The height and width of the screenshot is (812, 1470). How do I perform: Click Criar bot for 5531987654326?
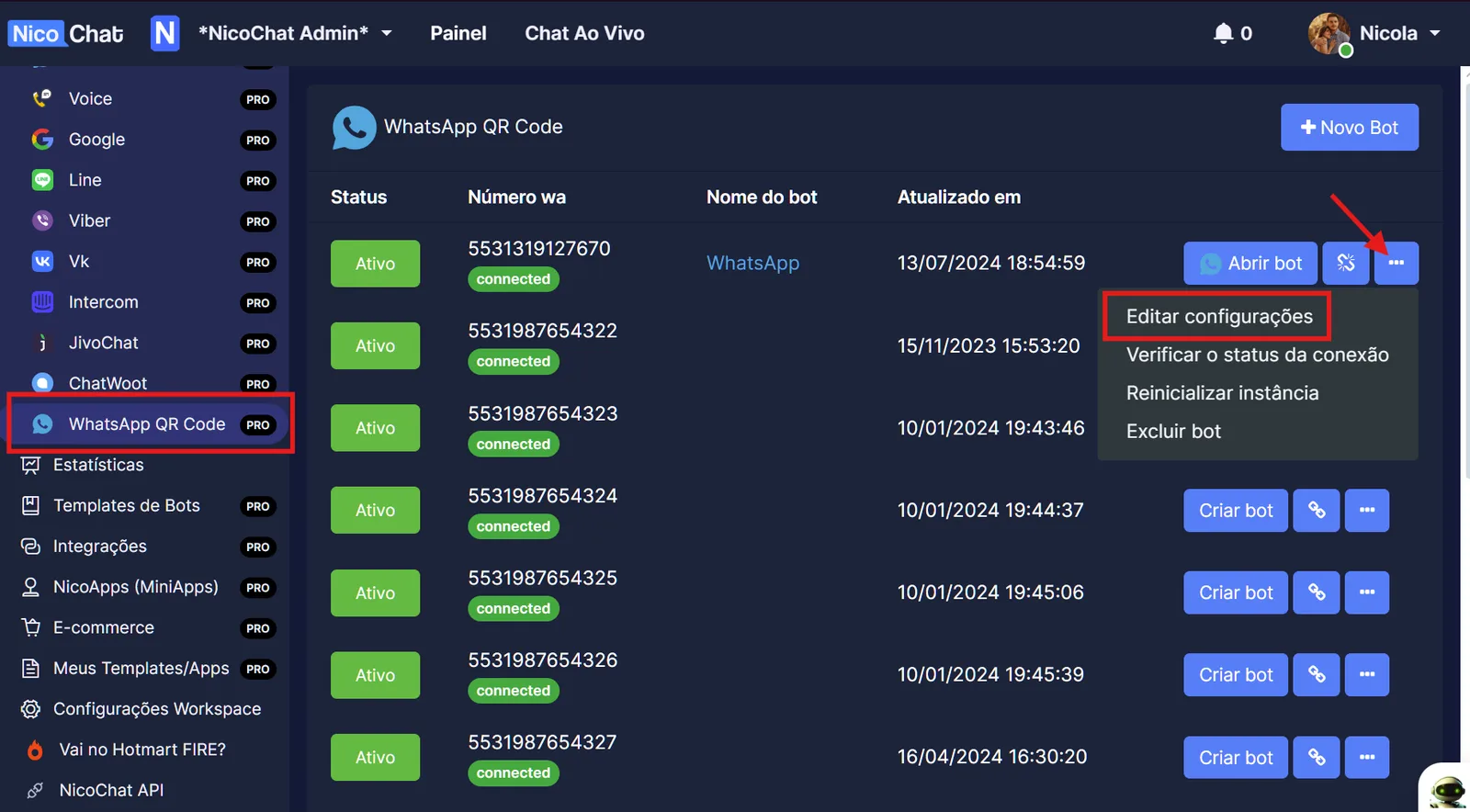click(1236, 674)
